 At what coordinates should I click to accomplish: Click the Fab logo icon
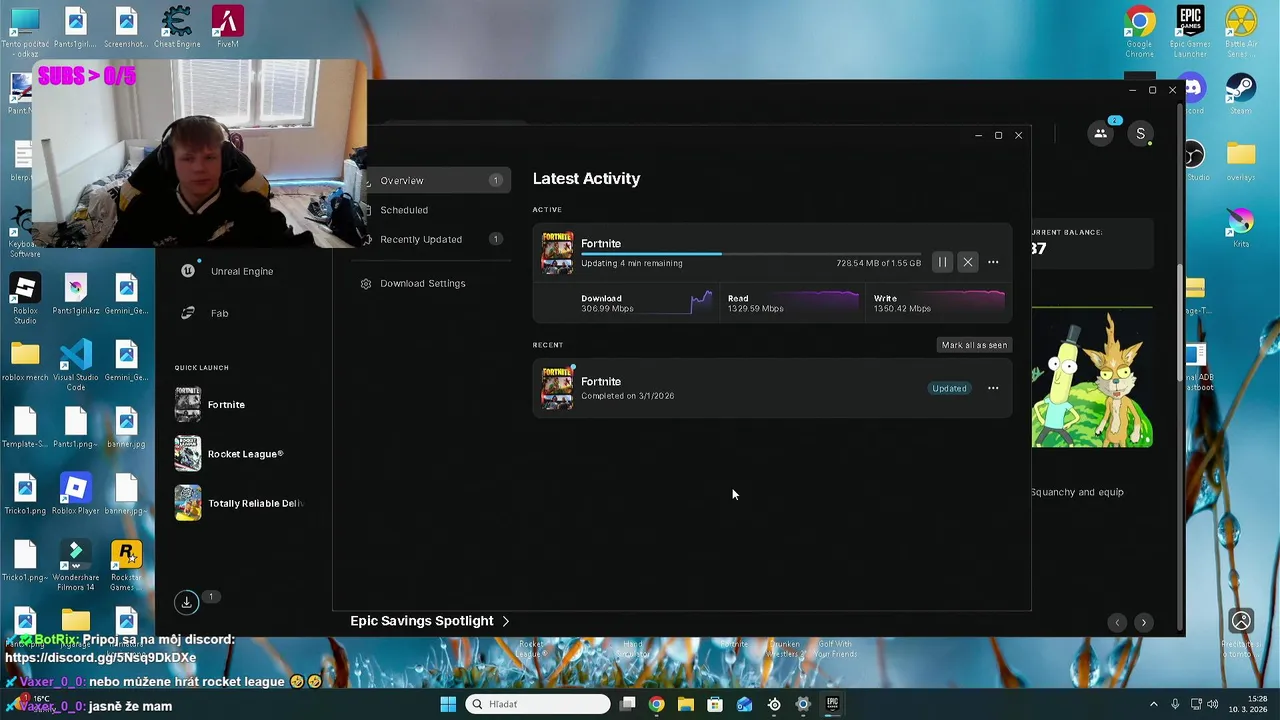(x=188, y=313)
